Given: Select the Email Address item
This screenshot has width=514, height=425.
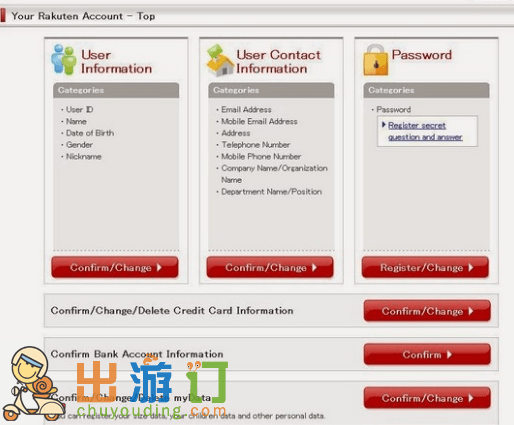Looking at the screenshot, I should tap(246, 109).
